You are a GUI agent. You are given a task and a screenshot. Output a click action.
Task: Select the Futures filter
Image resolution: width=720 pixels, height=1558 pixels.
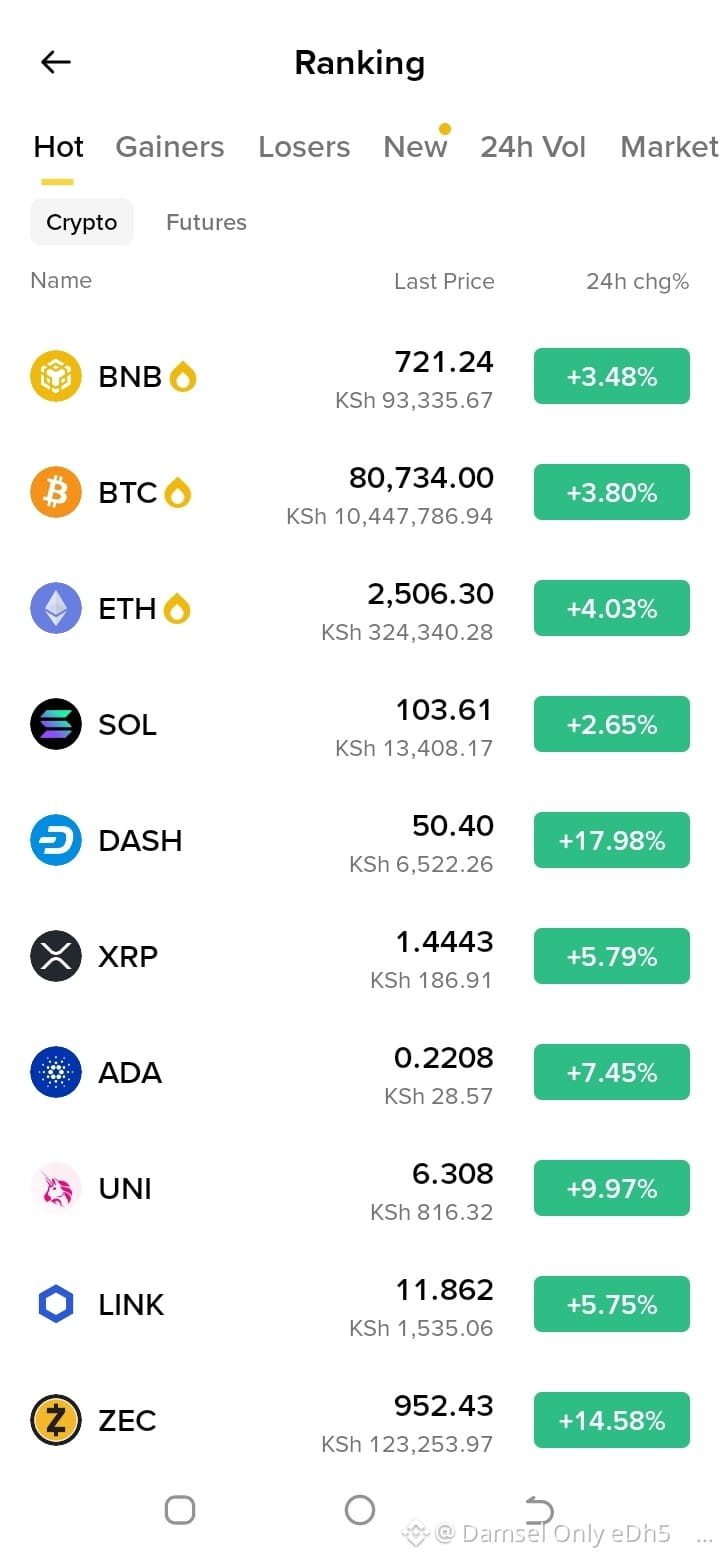206,222
